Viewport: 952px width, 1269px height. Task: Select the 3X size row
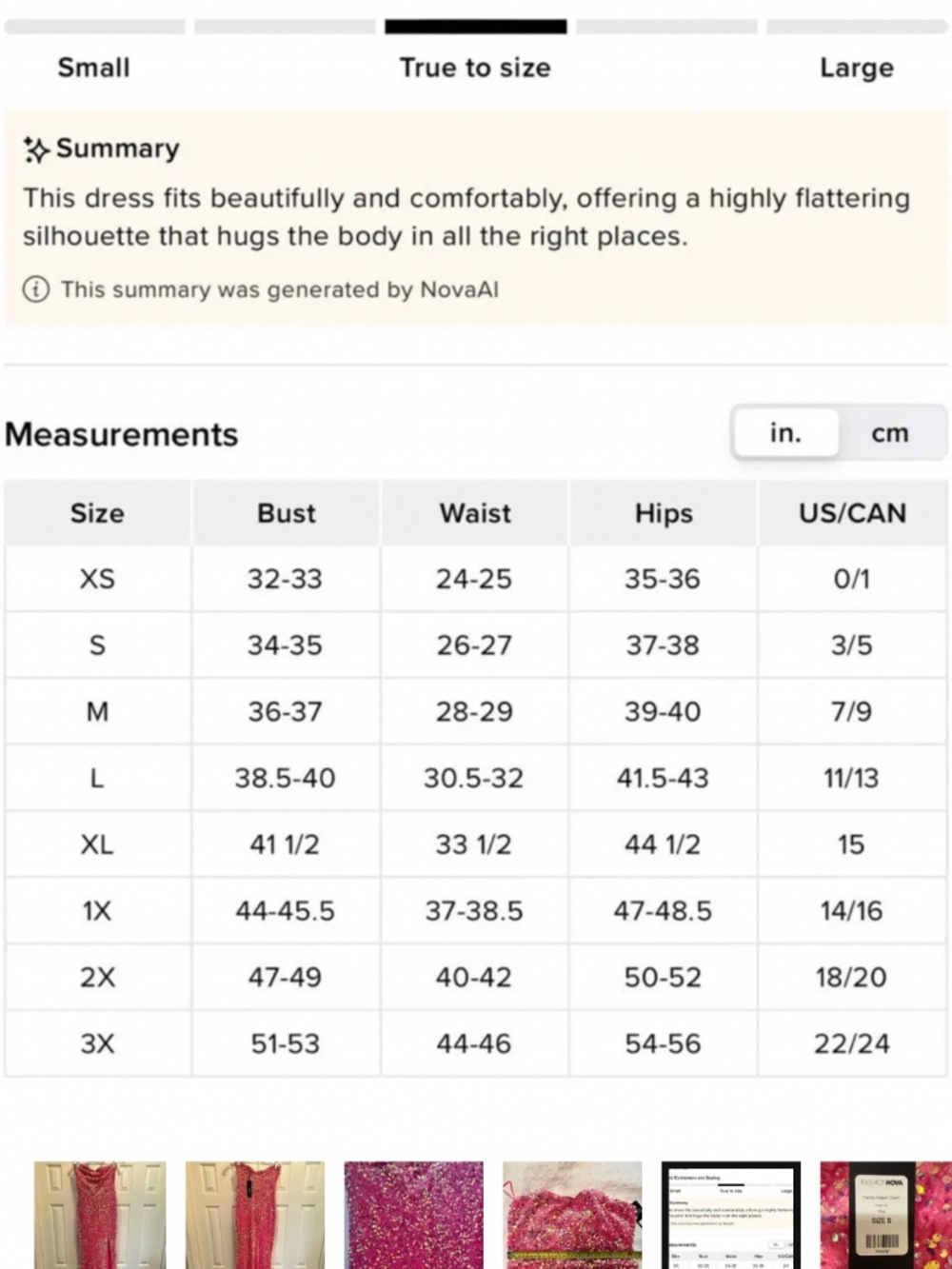tap(475, 1044)
